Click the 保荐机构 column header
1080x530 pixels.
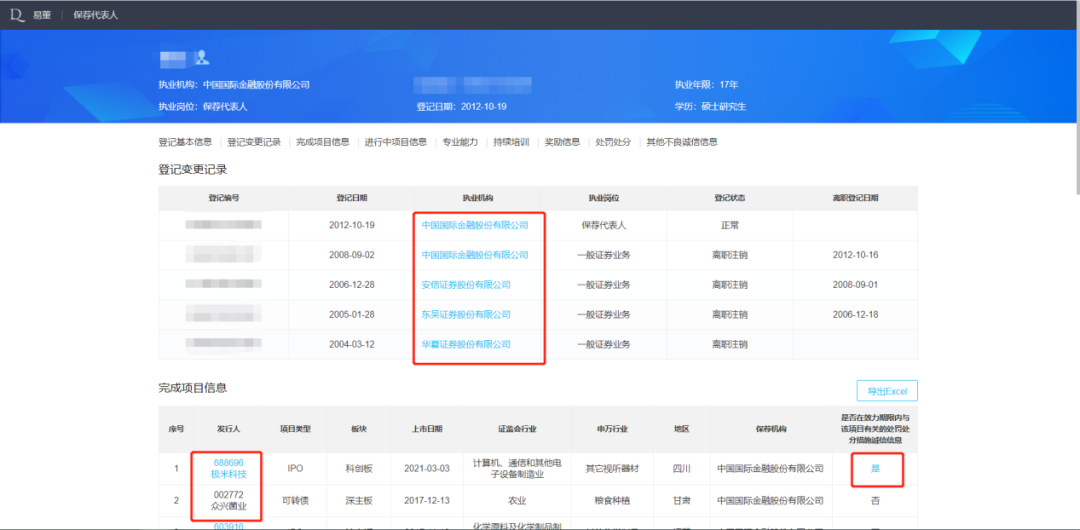pos(771,429)
